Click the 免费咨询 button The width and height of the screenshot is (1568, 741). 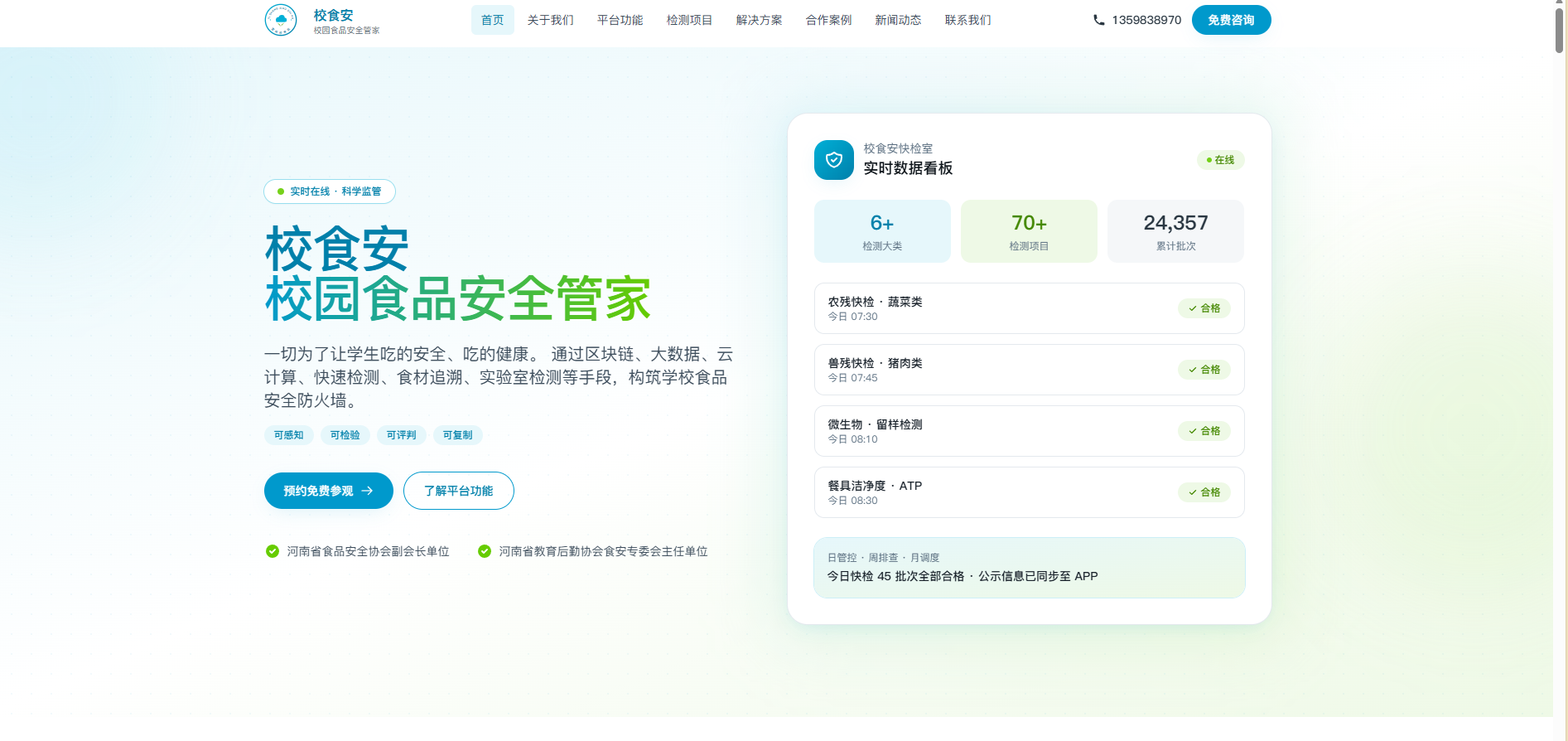(x=1232, y=20)
